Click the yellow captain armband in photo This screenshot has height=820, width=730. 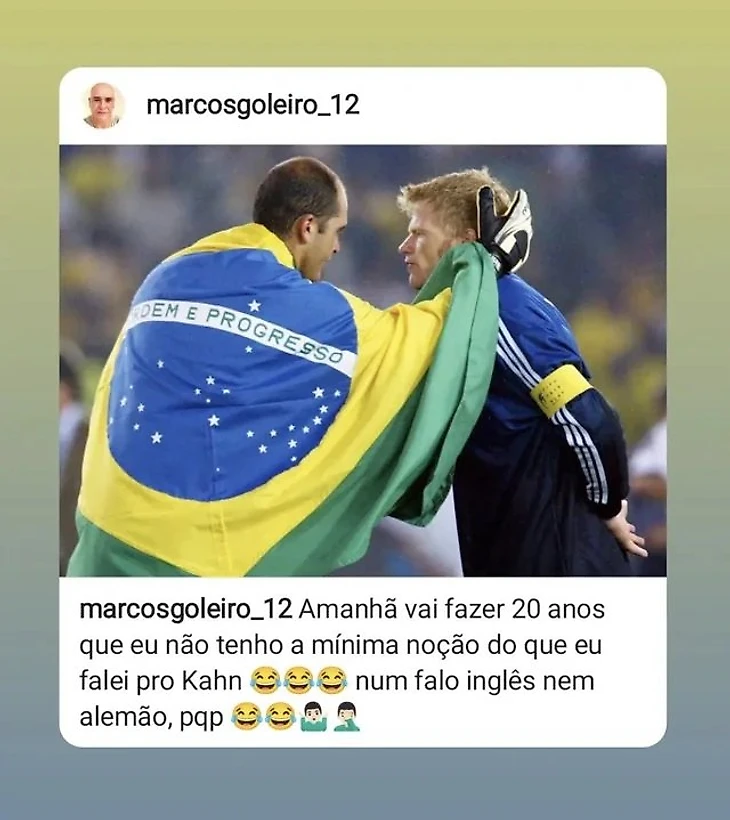point(560,390)
